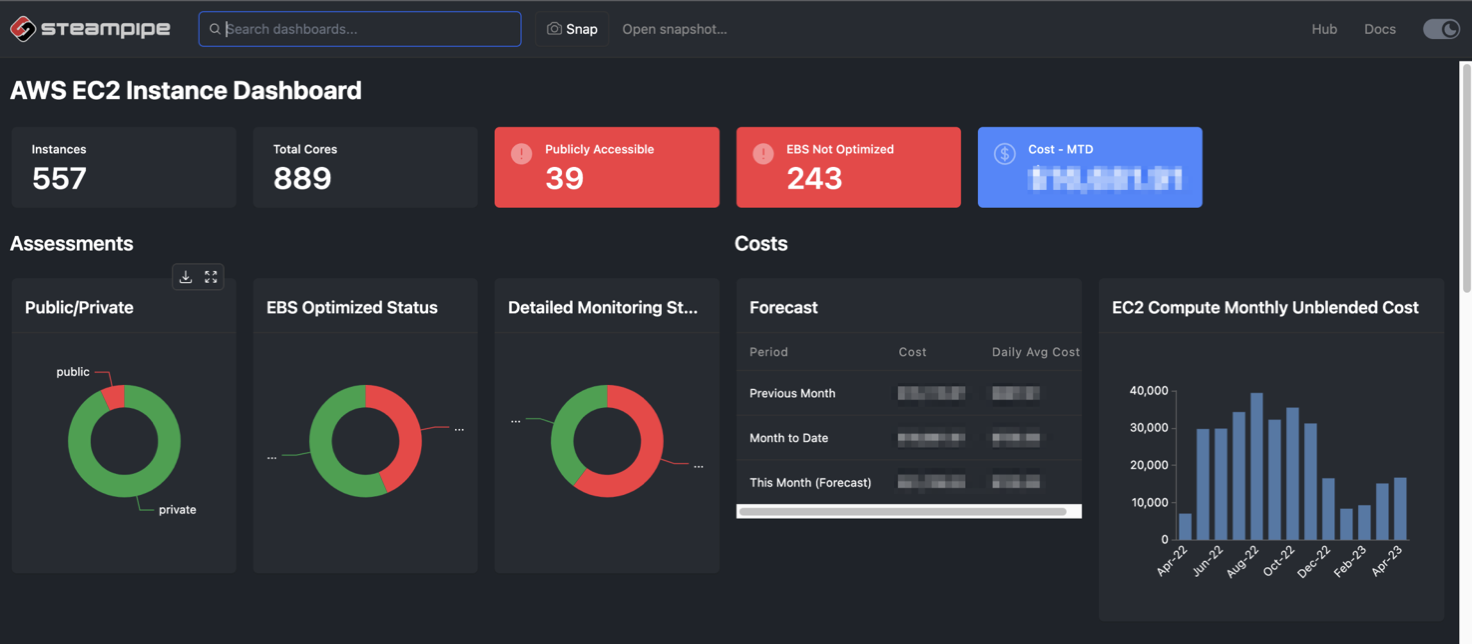Click the alert icon on Publicly Accessible card

(x=521, y=154)
